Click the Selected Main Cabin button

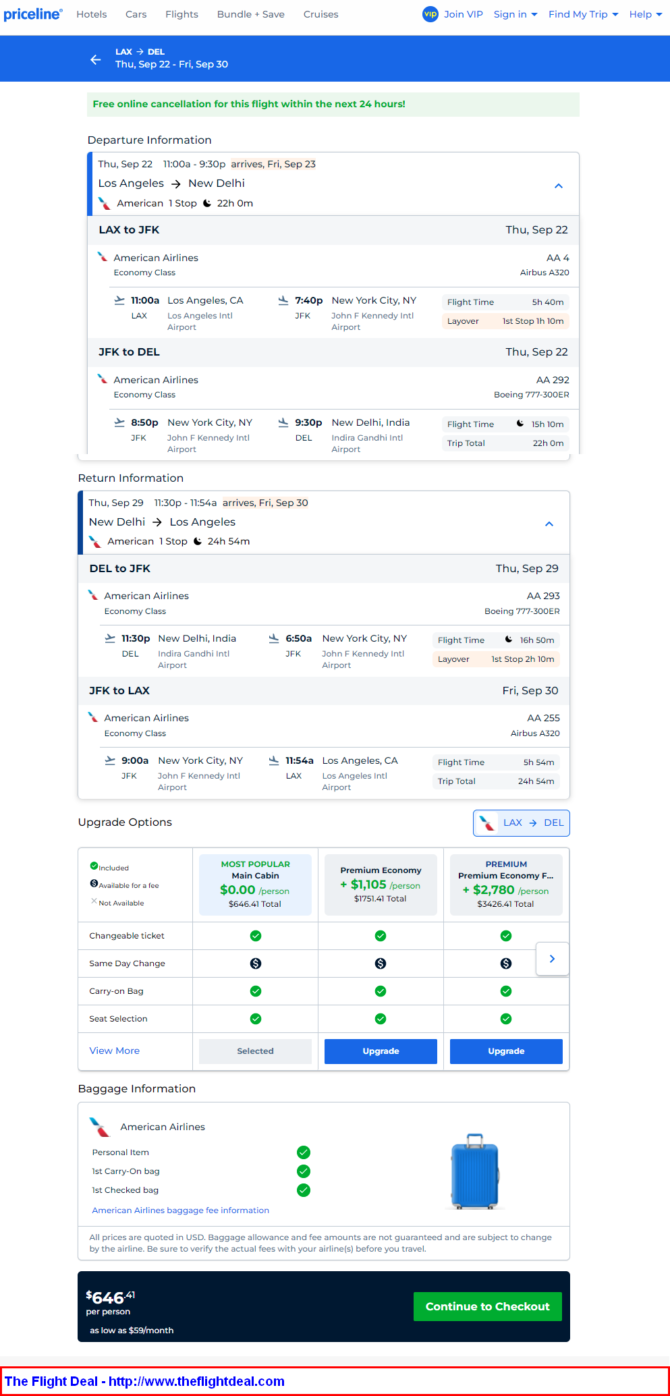(x=255, y=1051)
